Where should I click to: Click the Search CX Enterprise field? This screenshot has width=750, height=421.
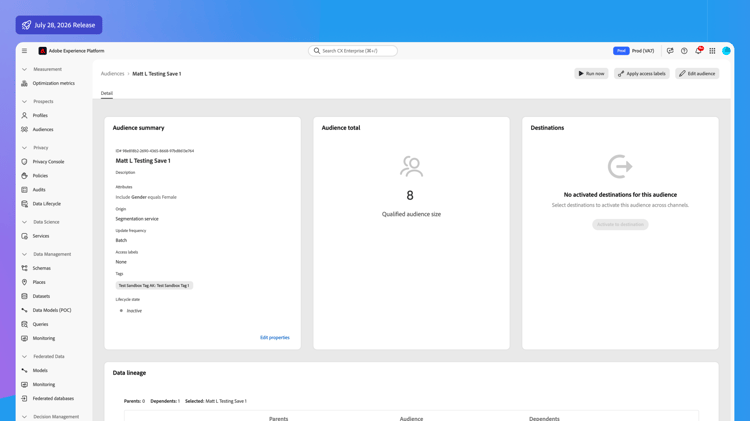[353, 51]
